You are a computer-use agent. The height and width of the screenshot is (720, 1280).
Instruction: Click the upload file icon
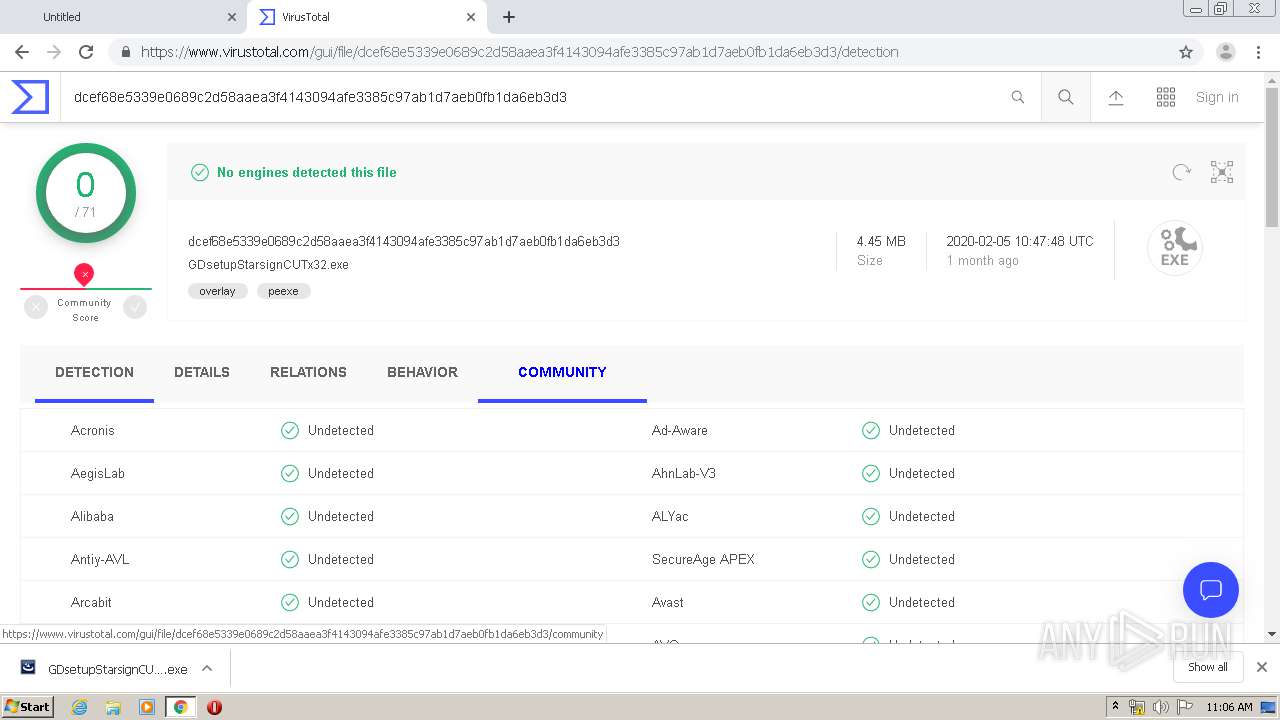click(x=1116, y=97)
